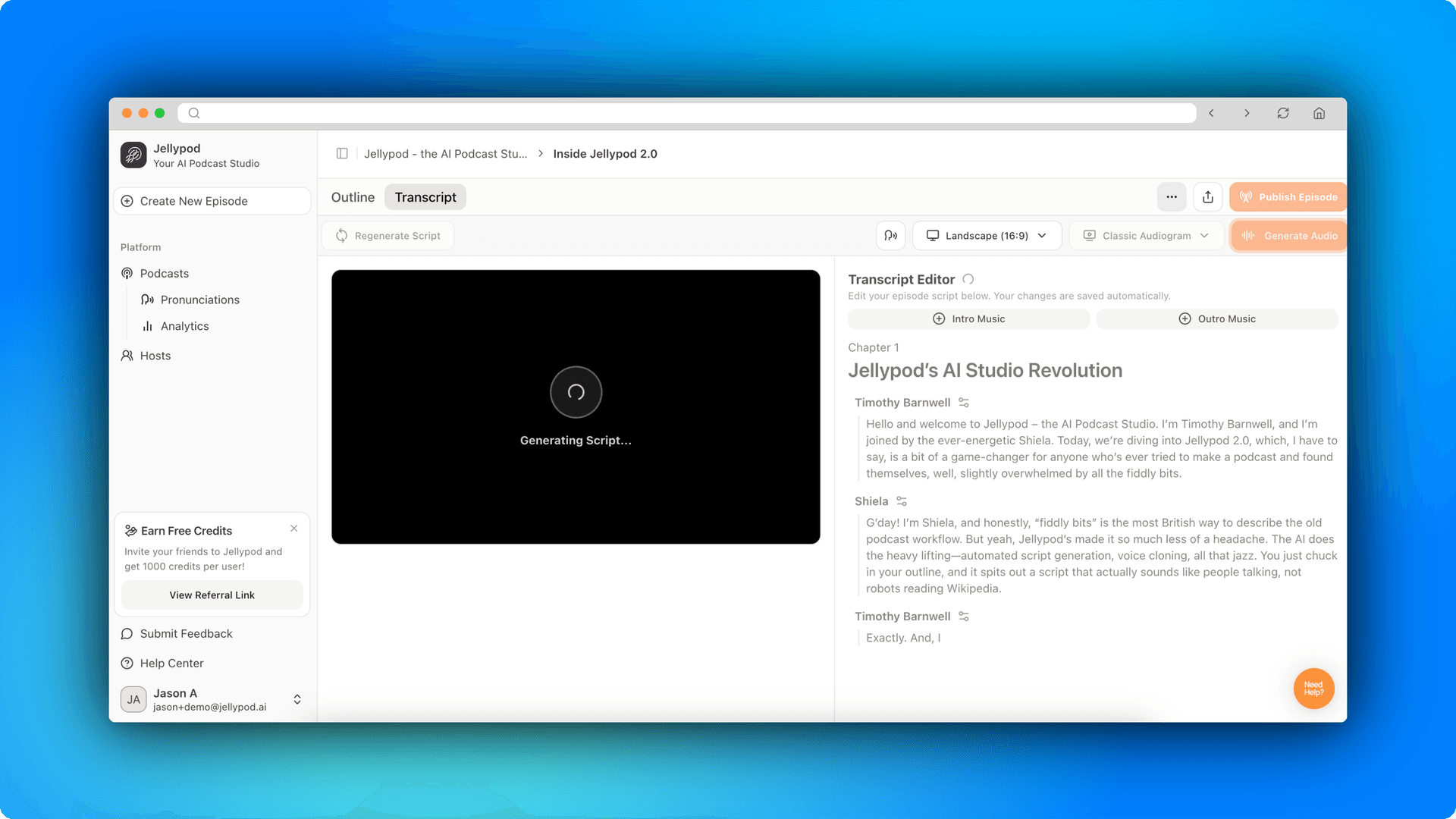The width and height of the screenshot is (1456, 819).
Task: Click Generate Audio button
Action: click(x=1288, y=236)
